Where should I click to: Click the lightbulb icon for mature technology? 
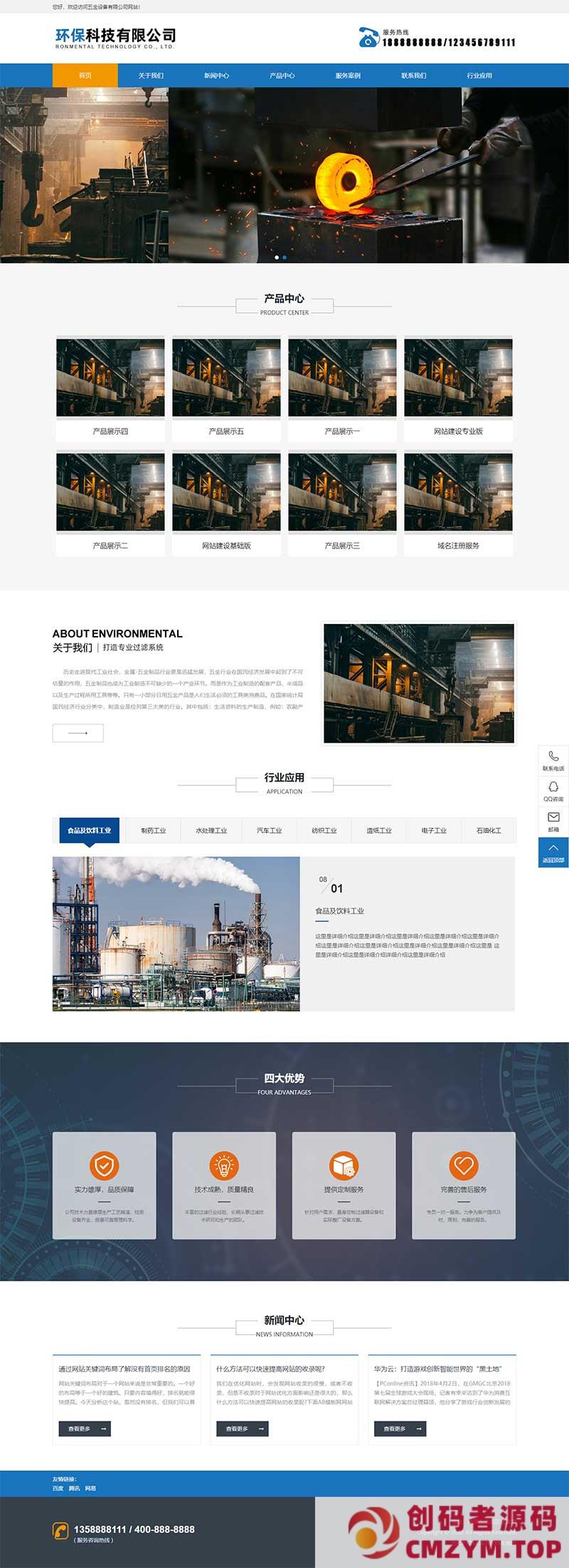point(224,1165)
